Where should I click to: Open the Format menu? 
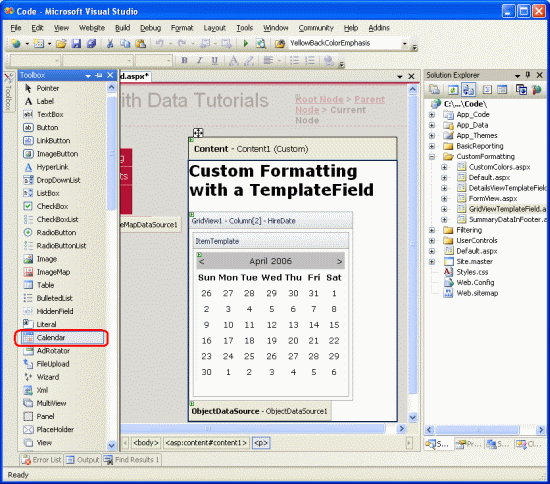click(182, 28)
